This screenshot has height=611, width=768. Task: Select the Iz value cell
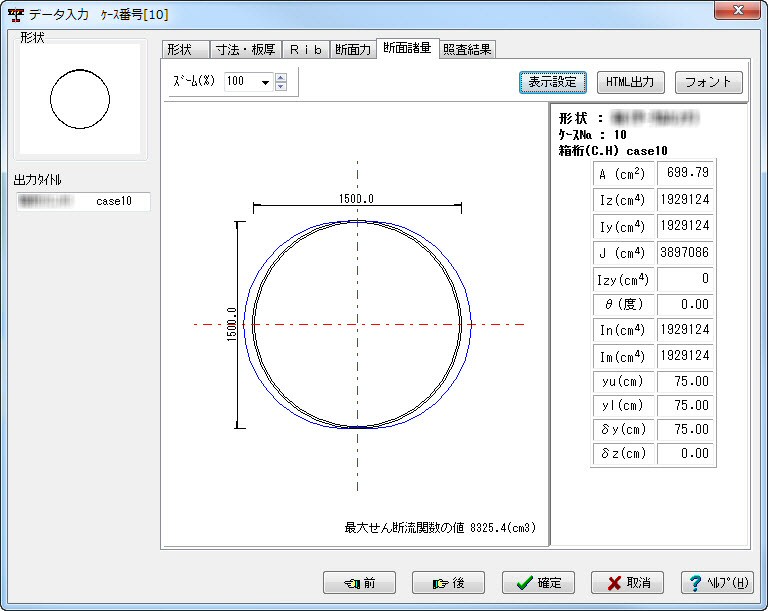point(685,199)
